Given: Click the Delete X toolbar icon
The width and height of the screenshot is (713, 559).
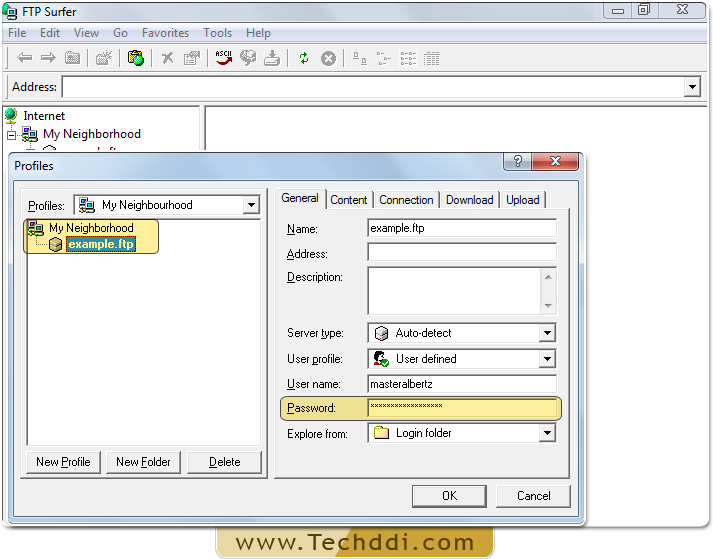Looking at the screenshot, I should click(168, 58).
